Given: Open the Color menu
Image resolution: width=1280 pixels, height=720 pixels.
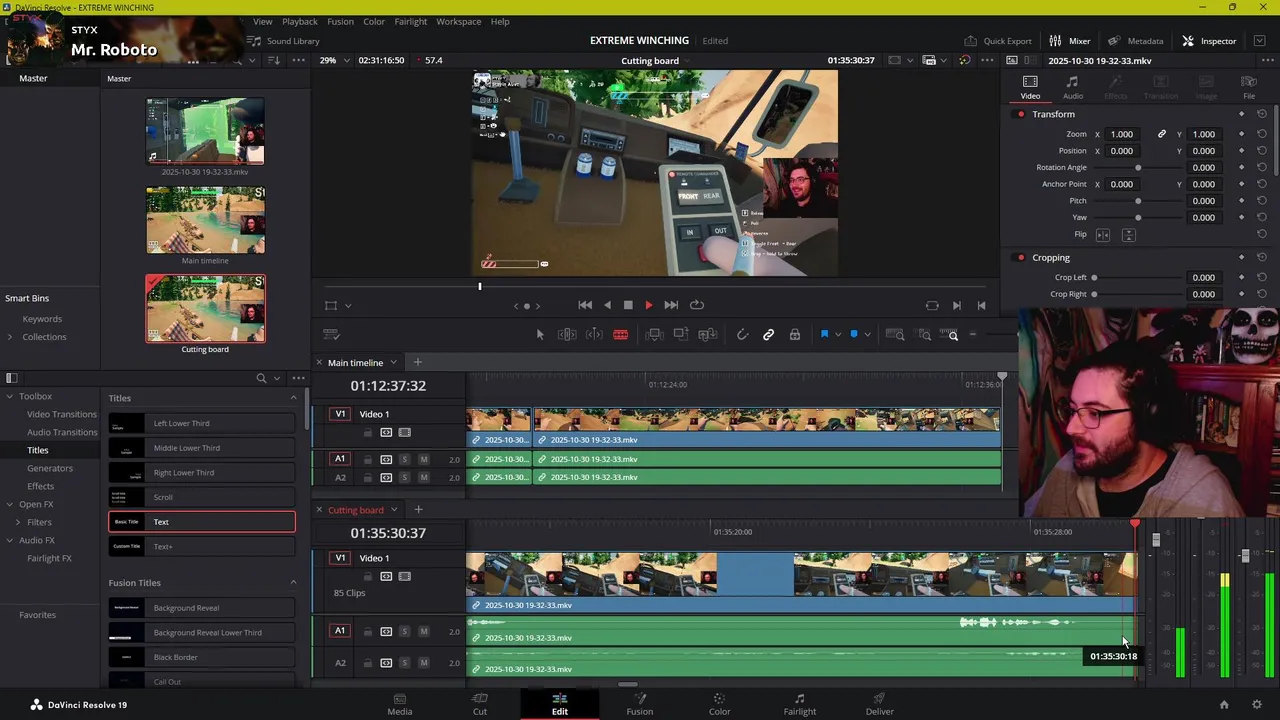Looking at the screenshot, I should [x=374, y=21].
